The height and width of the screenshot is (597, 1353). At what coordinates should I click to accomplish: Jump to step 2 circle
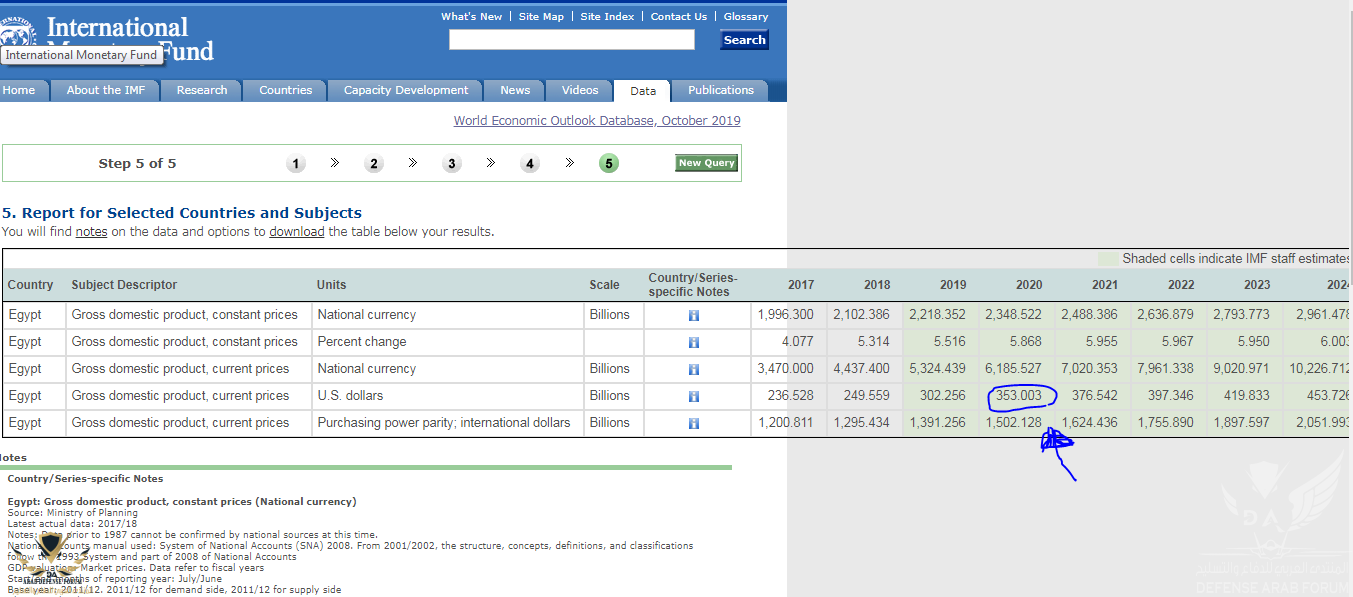pos(374,164)
